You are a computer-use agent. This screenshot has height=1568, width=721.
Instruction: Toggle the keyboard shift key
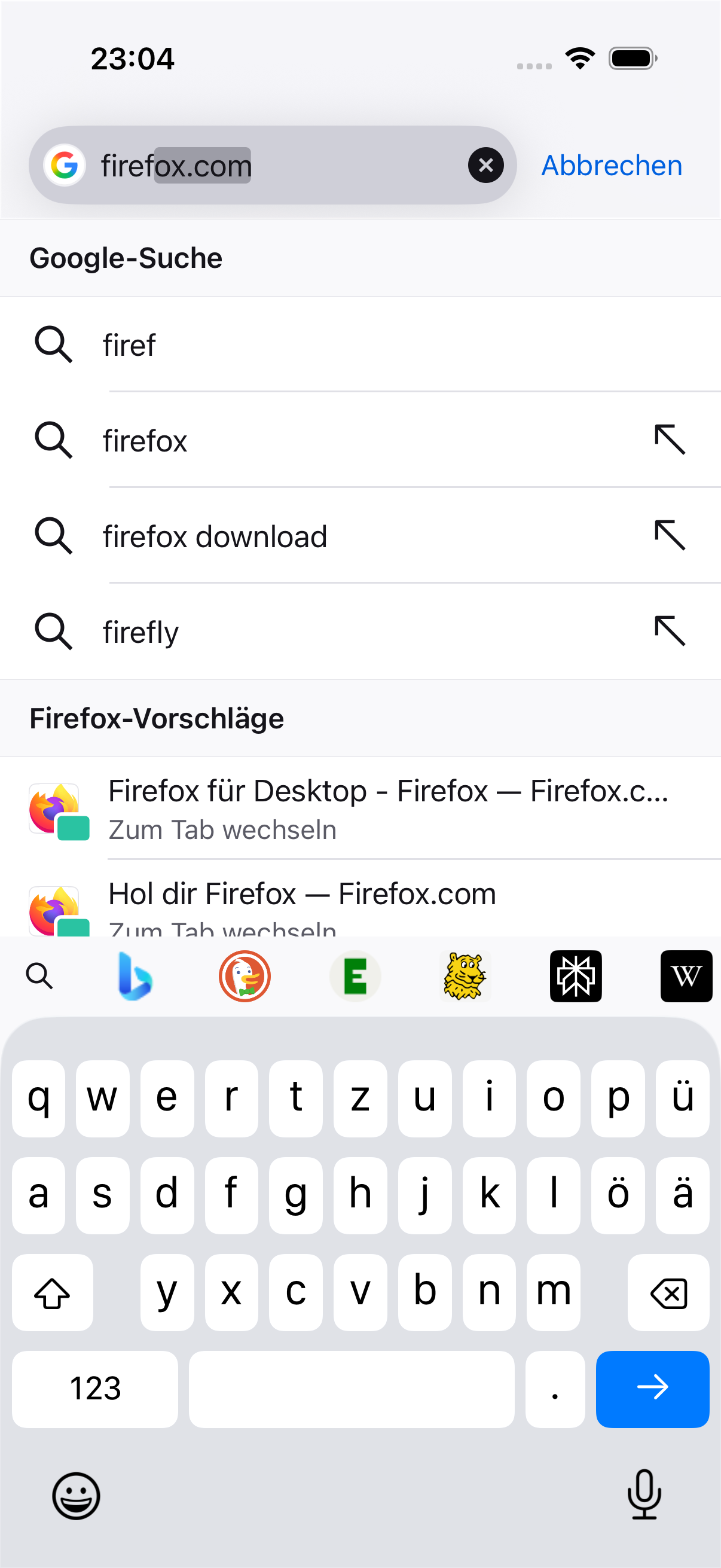pyautogui.click(x=53, y=1292)
